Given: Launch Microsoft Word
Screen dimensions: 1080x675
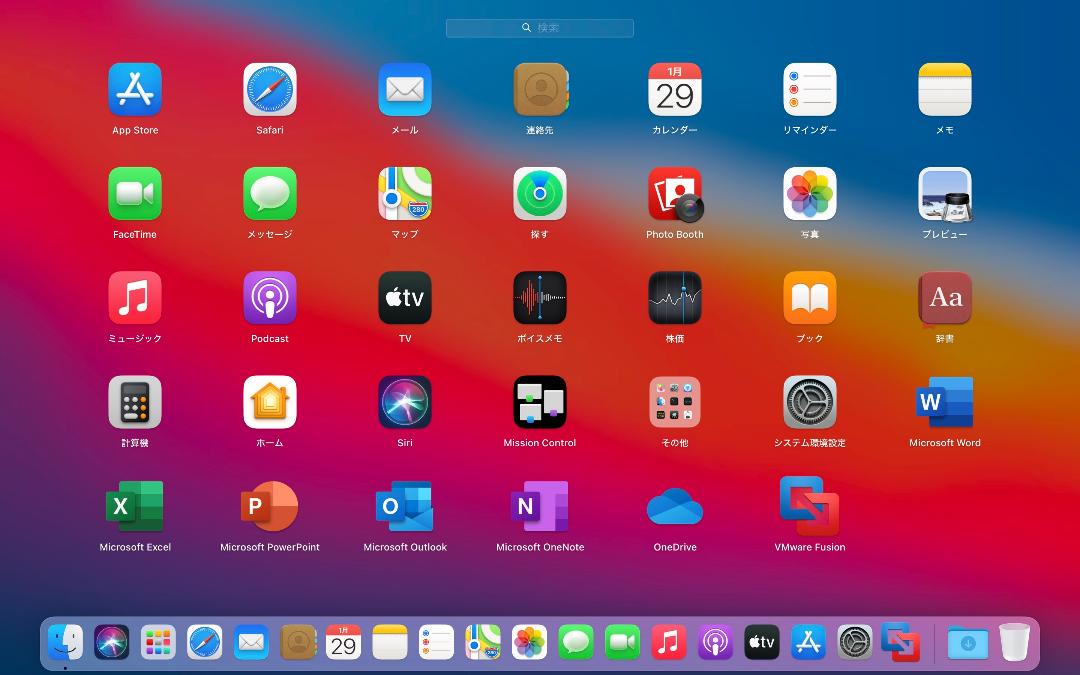Looking at the screenshot, I should [x=945, y=402].
